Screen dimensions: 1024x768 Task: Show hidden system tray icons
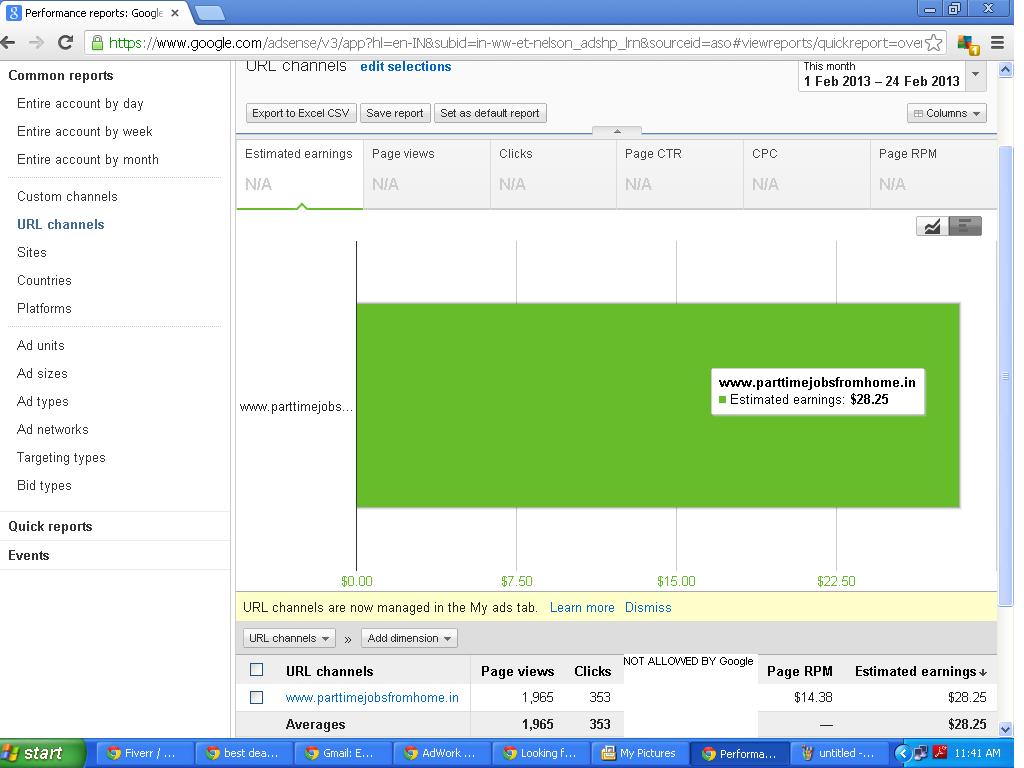[903, 753]
